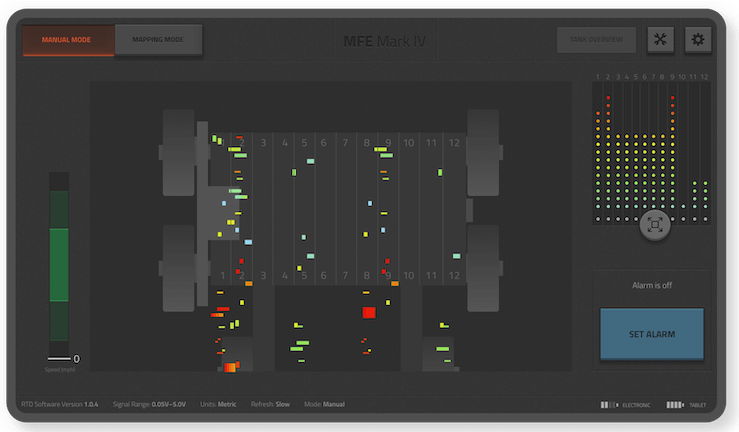Screen dimensions: 739x432
Task: Click bottom-row channel 10 label on scanner map
Action: point(409,276)
